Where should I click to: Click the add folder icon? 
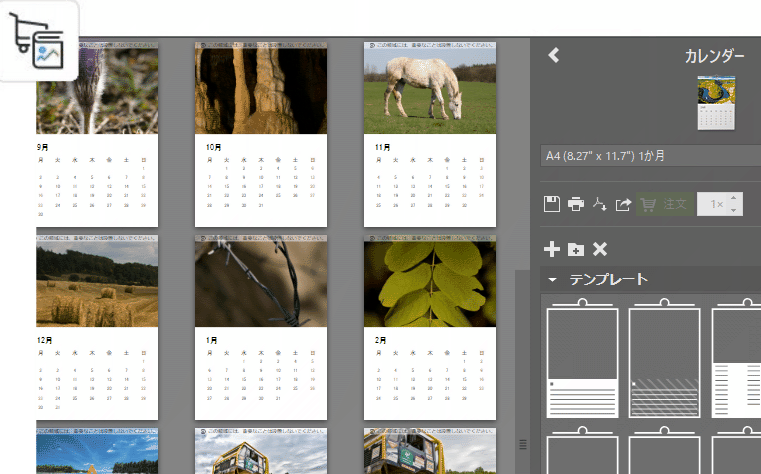click(x=576, y=249)
